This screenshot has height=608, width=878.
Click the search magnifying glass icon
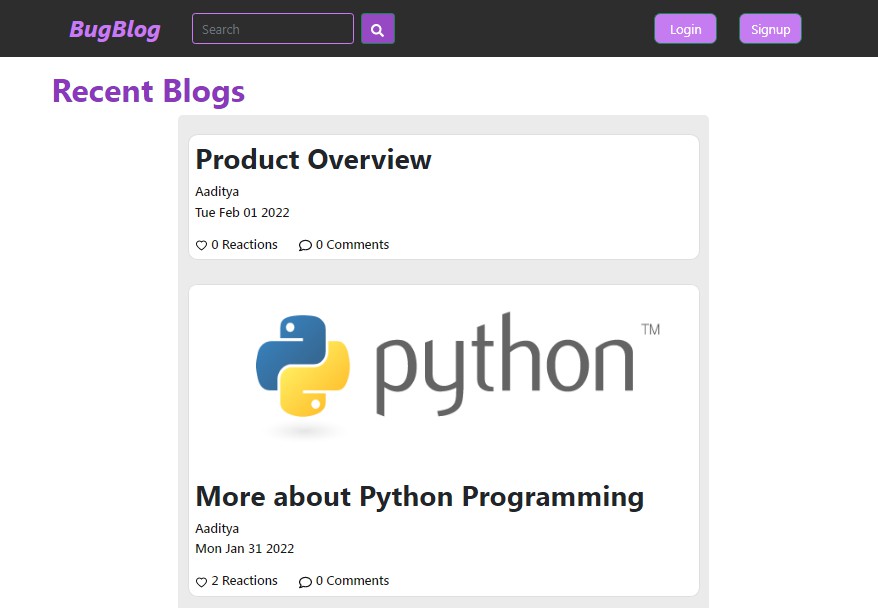(x=377, y=28)
